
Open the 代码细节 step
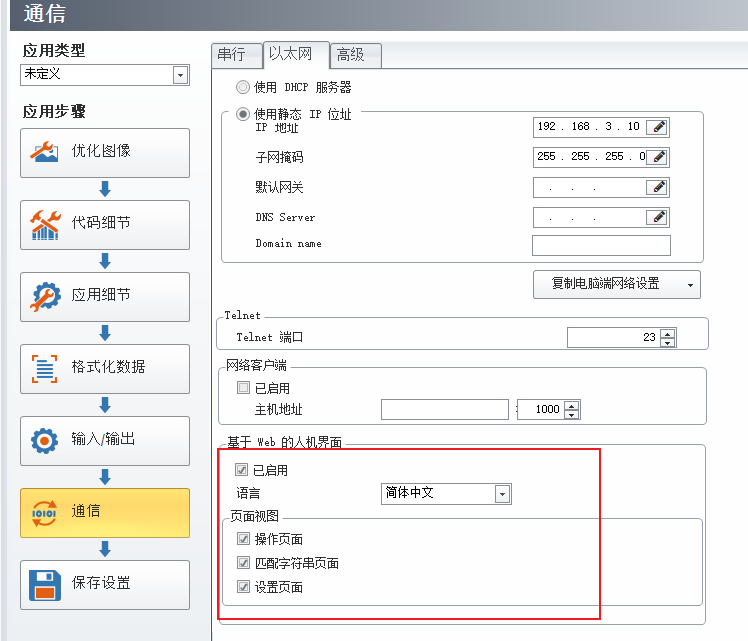click(105, 225)
